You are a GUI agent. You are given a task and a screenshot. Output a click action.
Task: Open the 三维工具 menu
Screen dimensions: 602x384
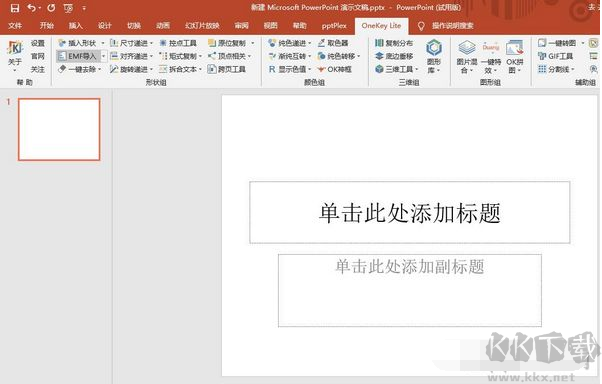(x=397, y=69)
